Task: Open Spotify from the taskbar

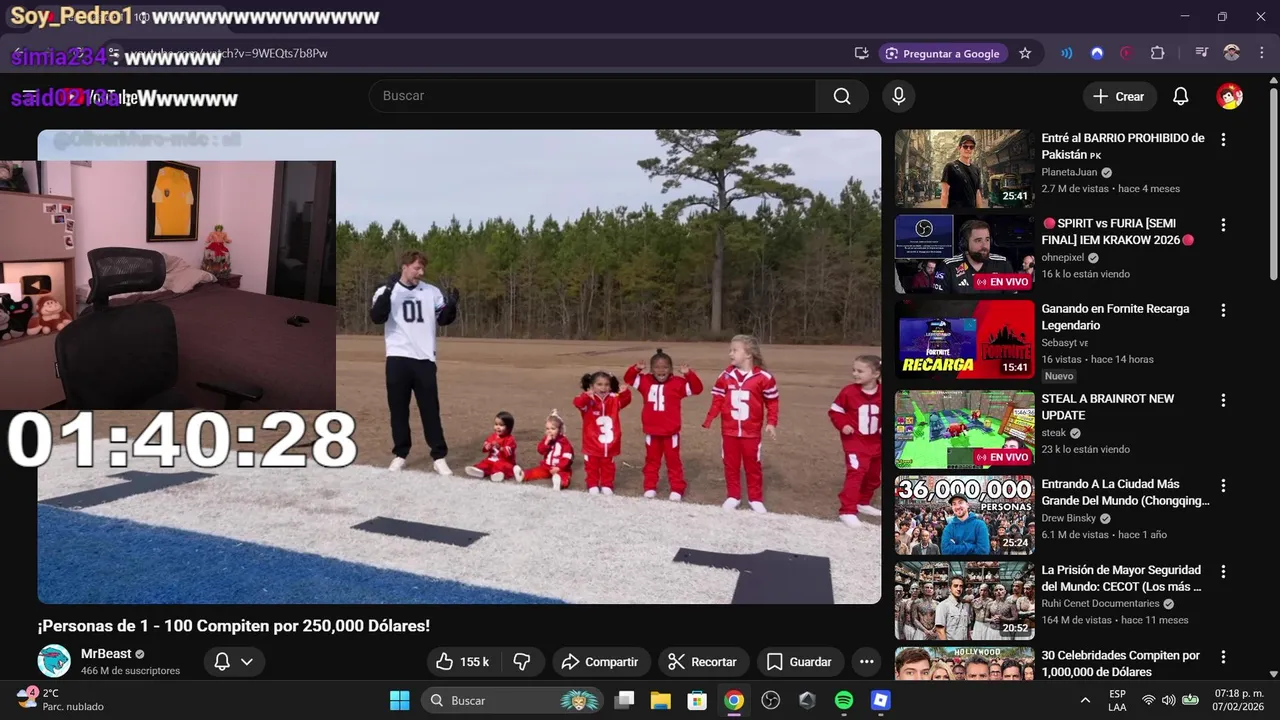Action: (x=844, y=700)
